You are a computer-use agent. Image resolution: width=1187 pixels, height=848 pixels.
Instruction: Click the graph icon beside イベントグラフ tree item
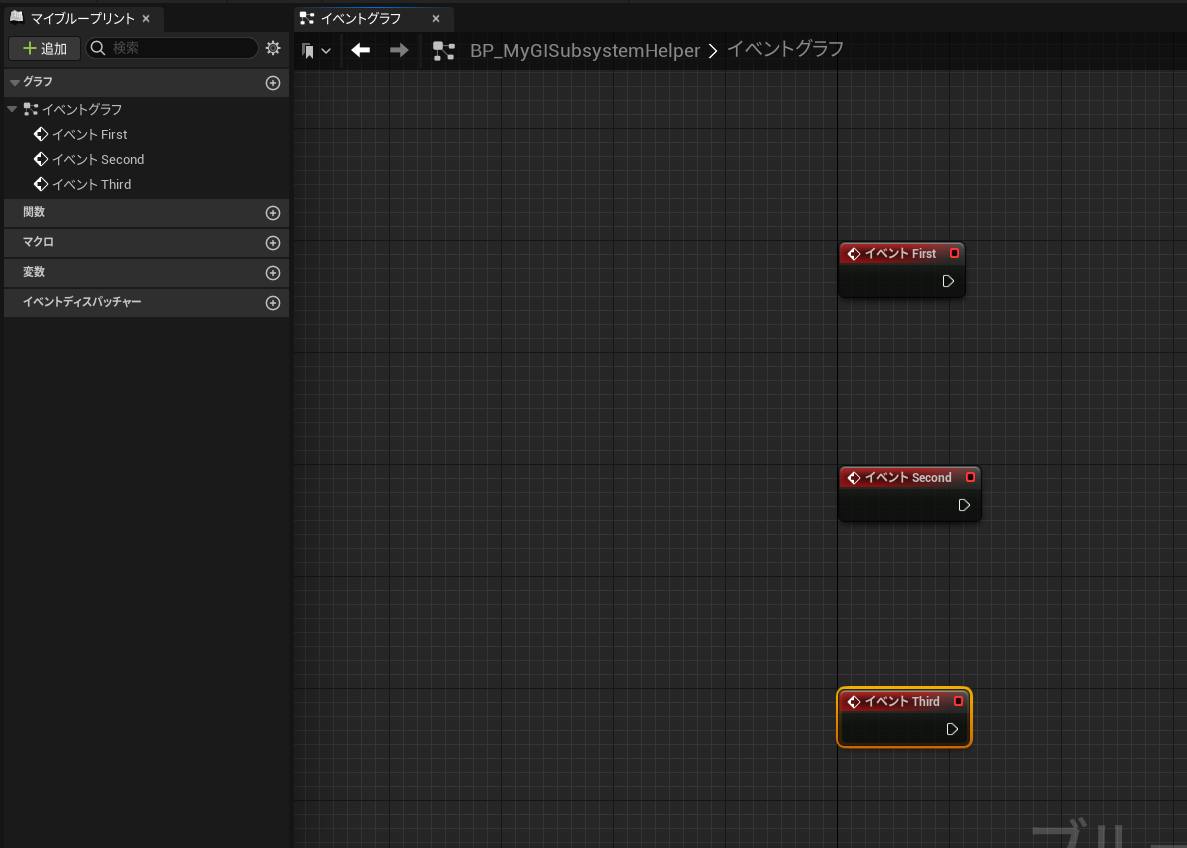click(x=30, y=109)
